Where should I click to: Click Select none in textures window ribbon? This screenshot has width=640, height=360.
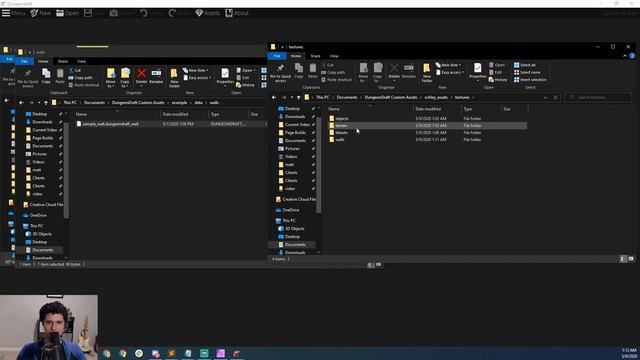pyautogui.click(x=527, y=72)
